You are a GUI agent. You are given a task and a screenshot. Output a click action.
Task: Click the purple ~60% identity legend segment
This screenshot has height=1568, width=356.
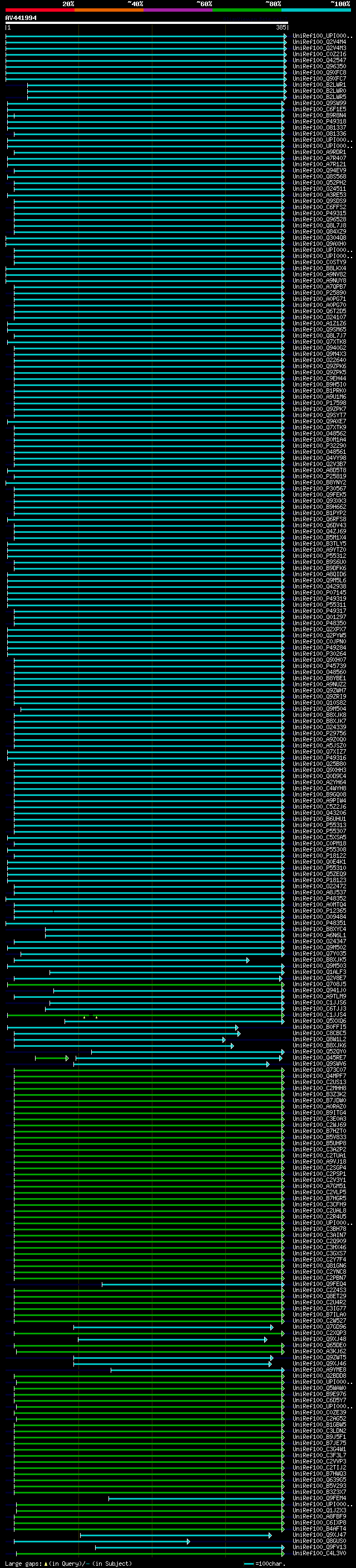(177, 10)
